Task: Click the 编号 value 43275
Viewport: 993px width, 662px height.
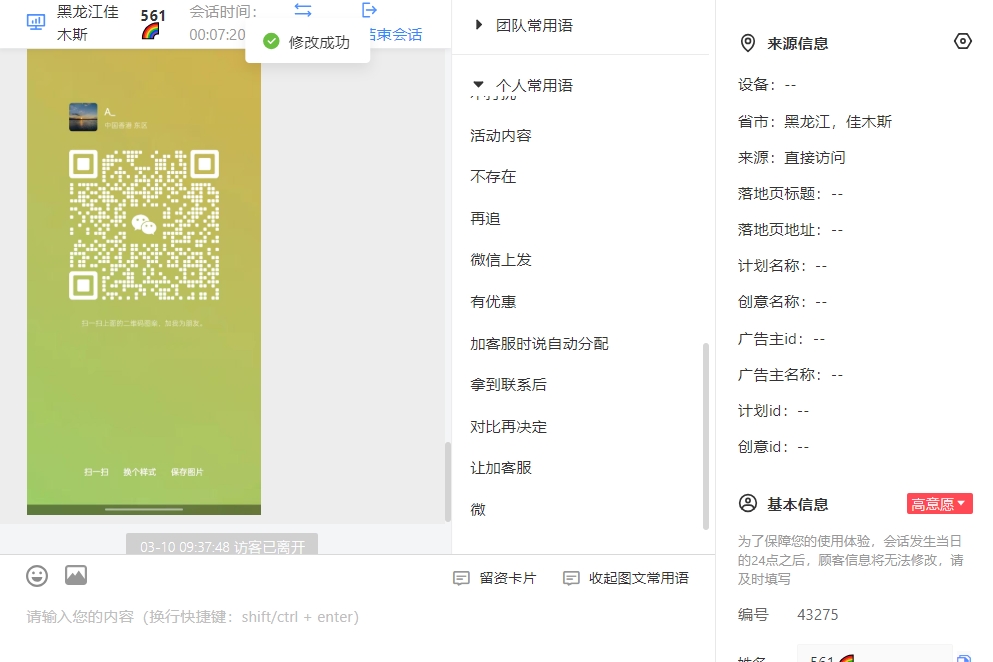Action: tap(818, 614)
